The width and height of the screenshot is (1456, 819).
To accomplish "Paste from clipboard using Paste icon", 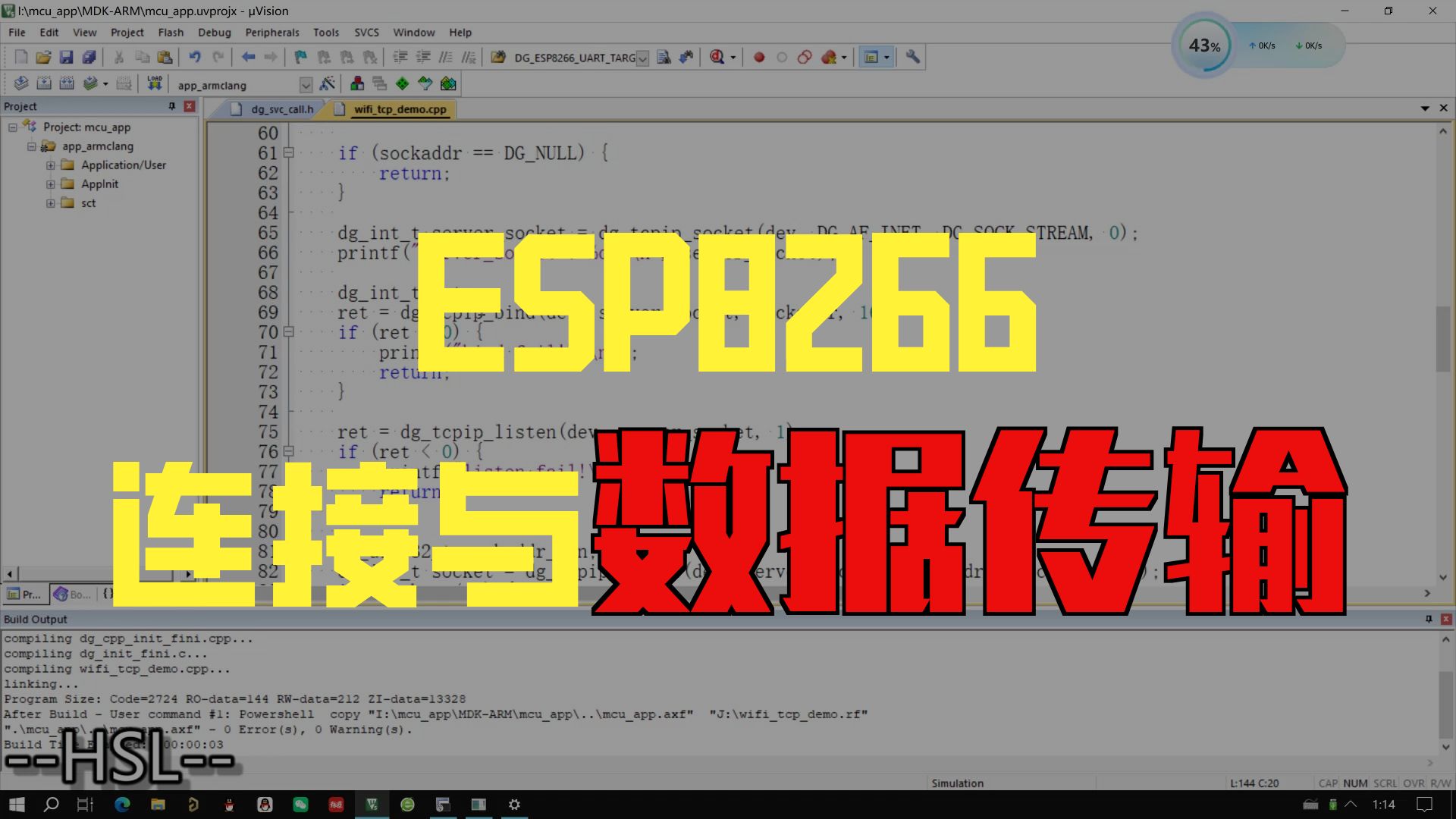I will [x=165, y=57].
